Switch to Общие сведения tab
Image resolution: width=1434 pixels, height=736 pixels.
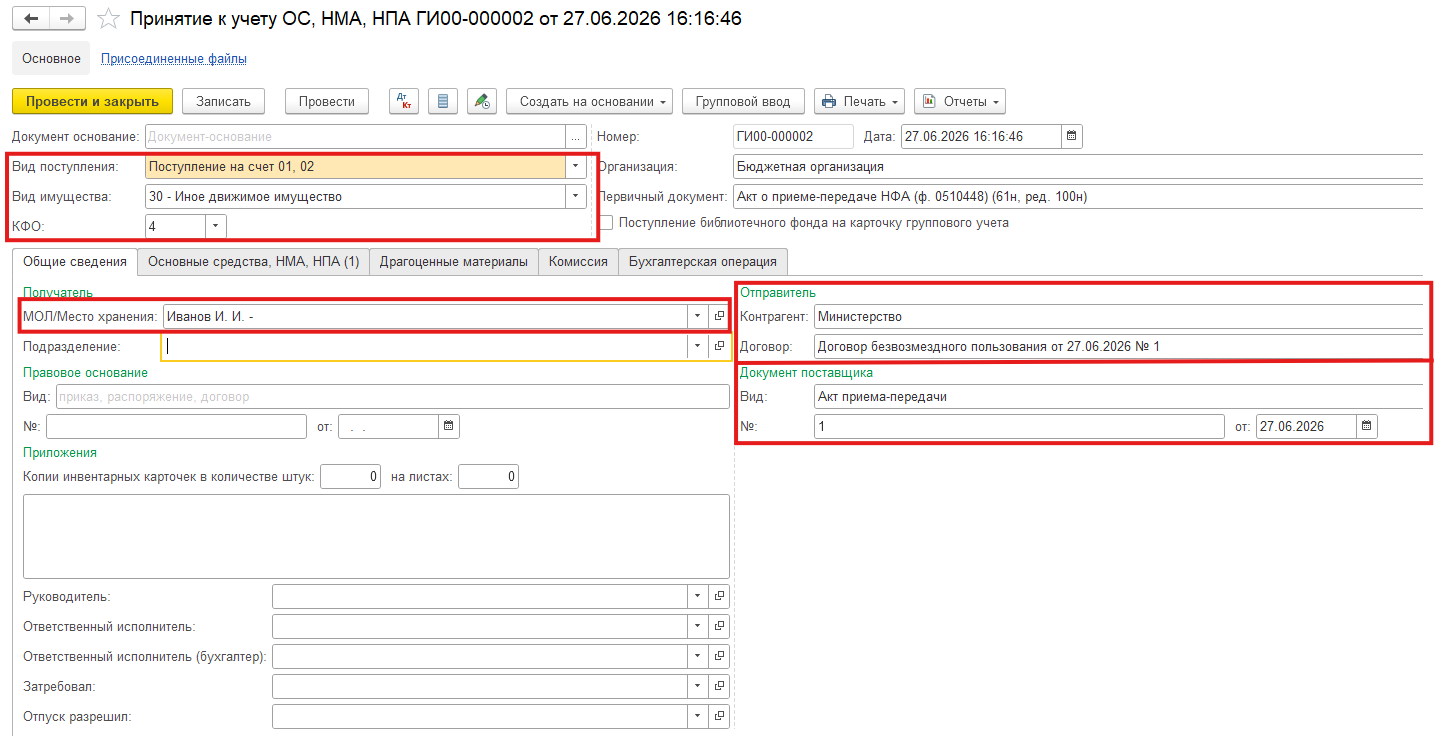pyautogui.click(x=74, y=262)
